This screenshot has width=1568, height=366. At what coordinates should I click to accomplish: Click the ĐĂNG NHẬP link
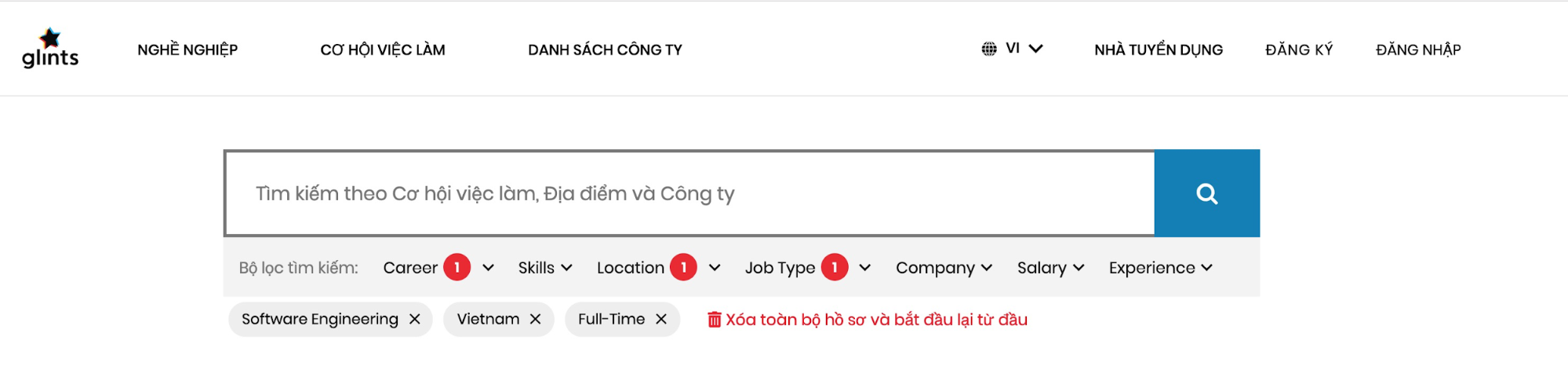[x=1417, y=49]
